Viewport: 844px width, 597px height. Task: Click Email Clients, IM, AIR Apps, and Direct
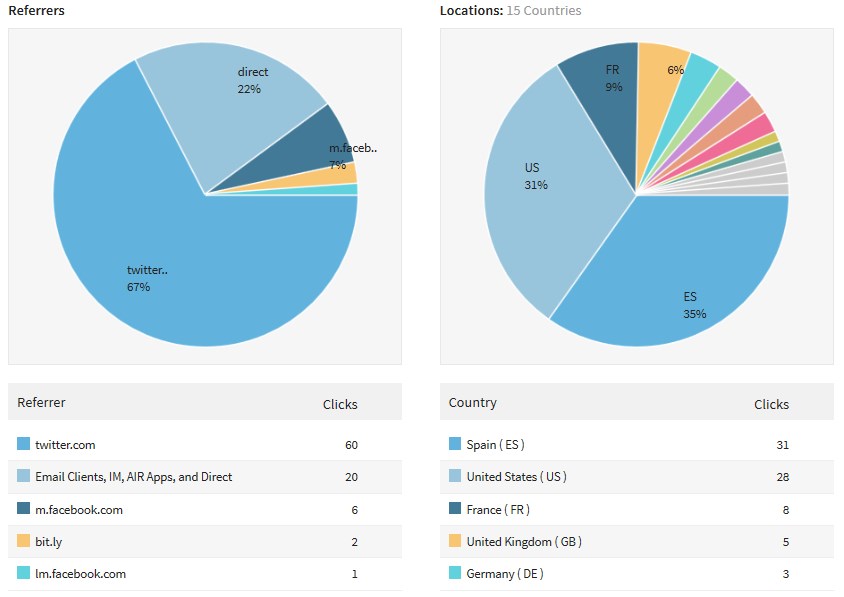click(133, 477)
